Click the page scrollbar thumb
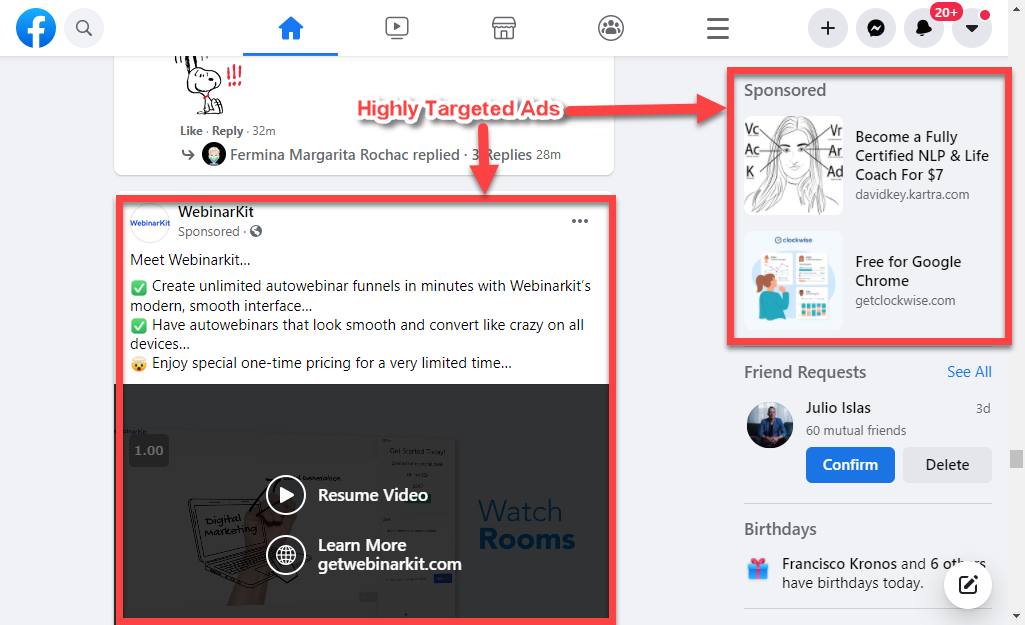The width and height of the screenshot is (1025, 625). click(1016, 459)
